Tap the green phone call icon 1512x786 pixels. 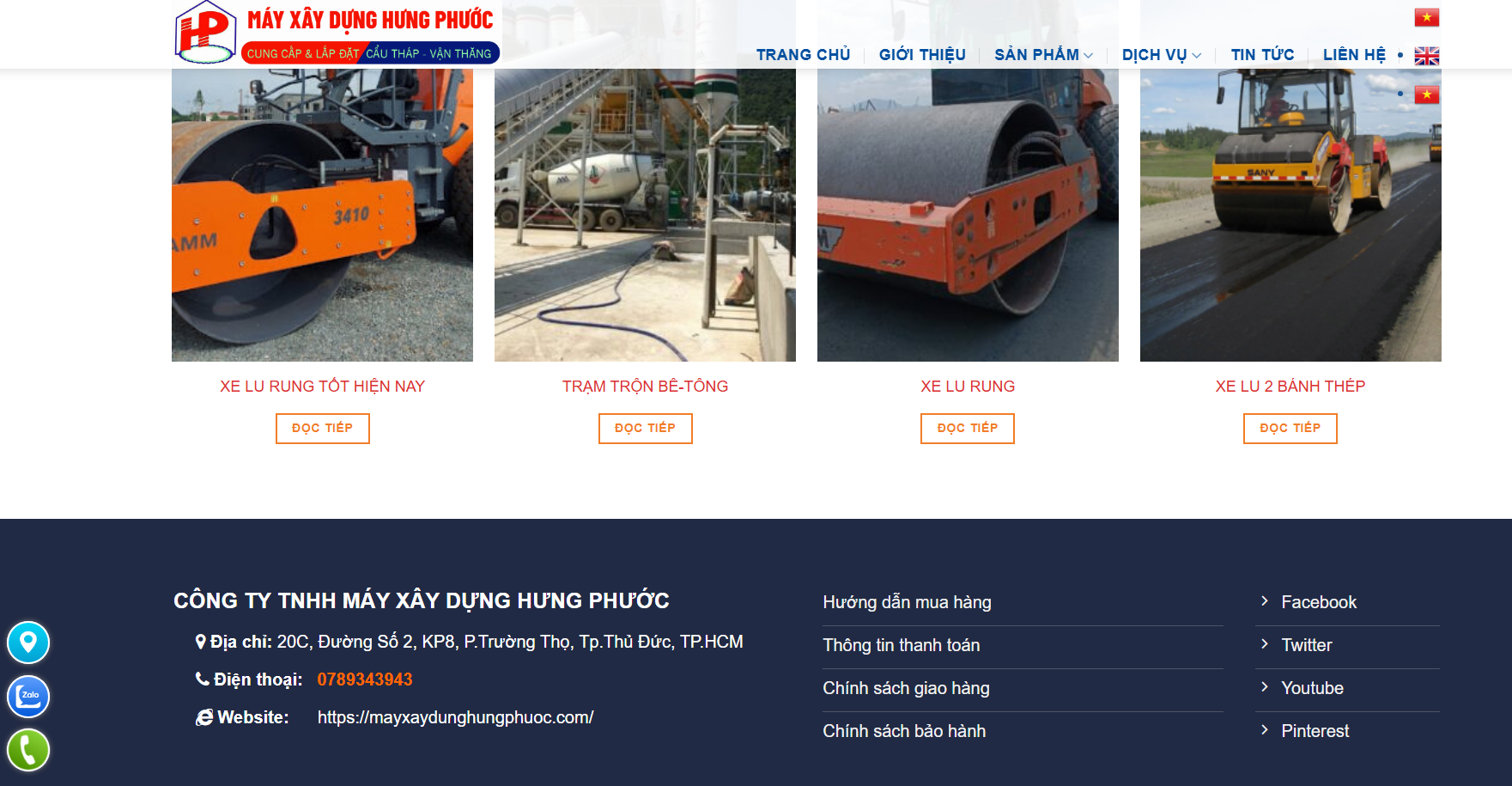[x=28, y=750]
